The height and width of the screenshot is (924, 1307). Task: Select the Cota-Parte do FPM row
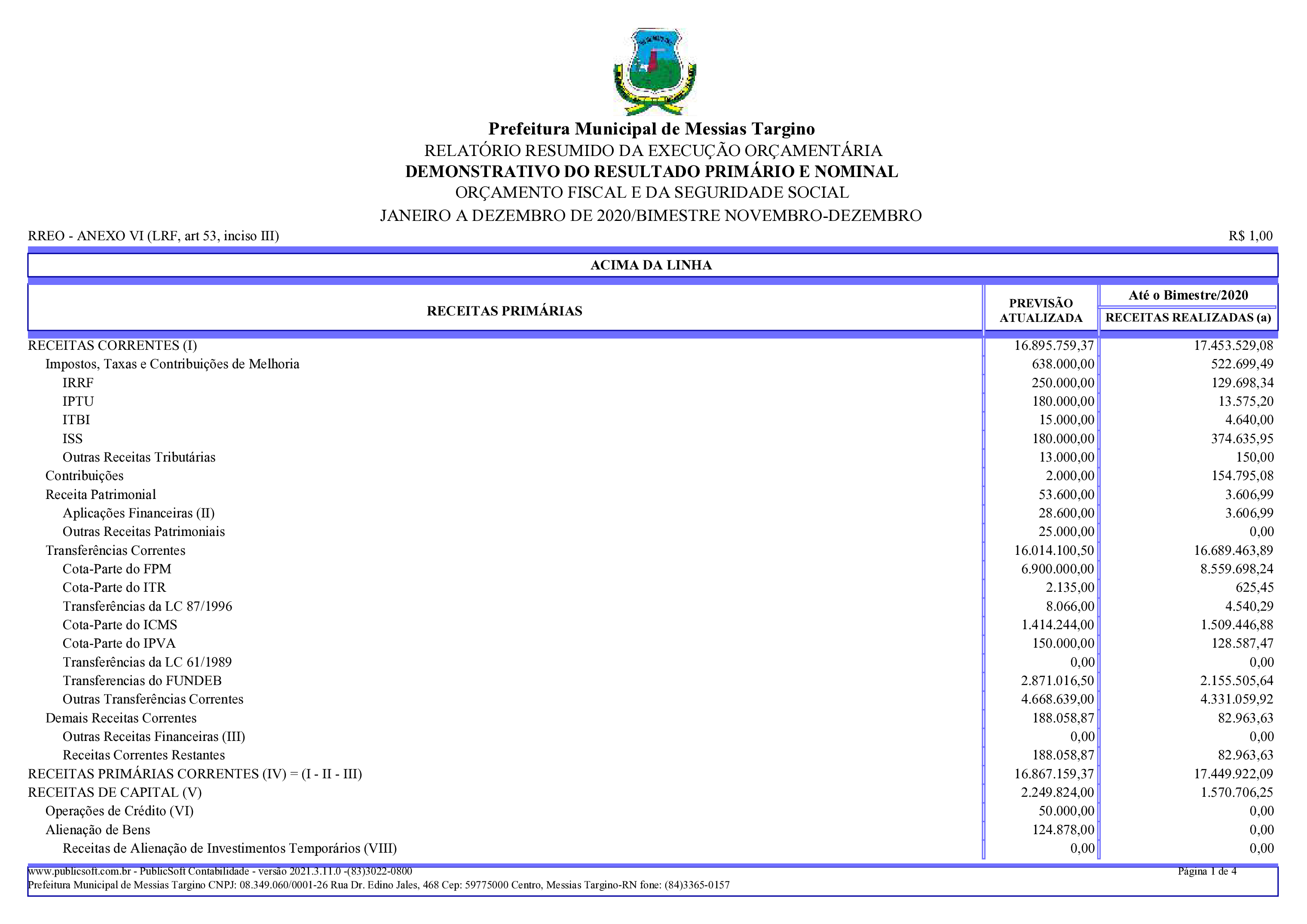click(x=117, y=569)
